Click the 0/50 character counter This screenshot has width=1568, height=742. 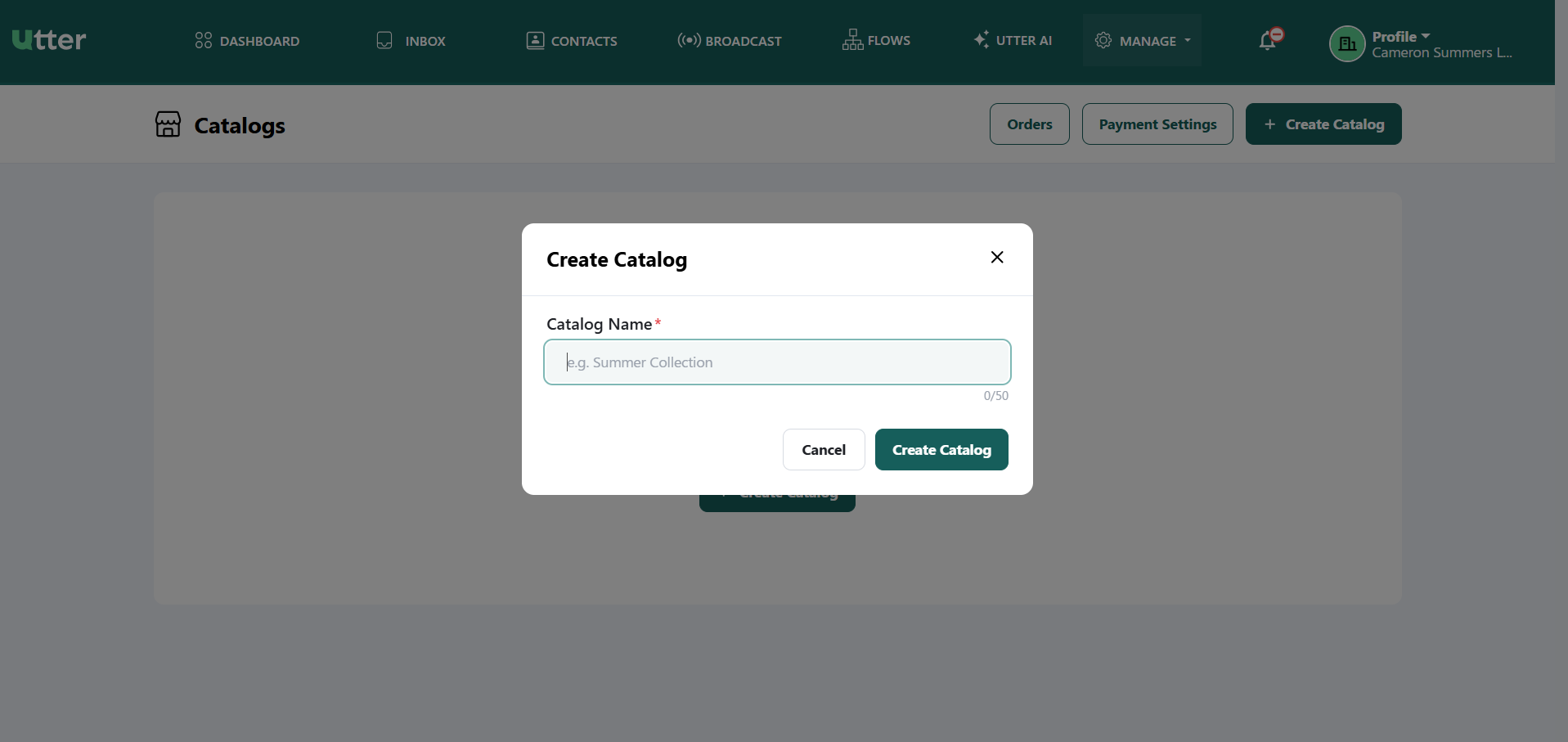995,396
